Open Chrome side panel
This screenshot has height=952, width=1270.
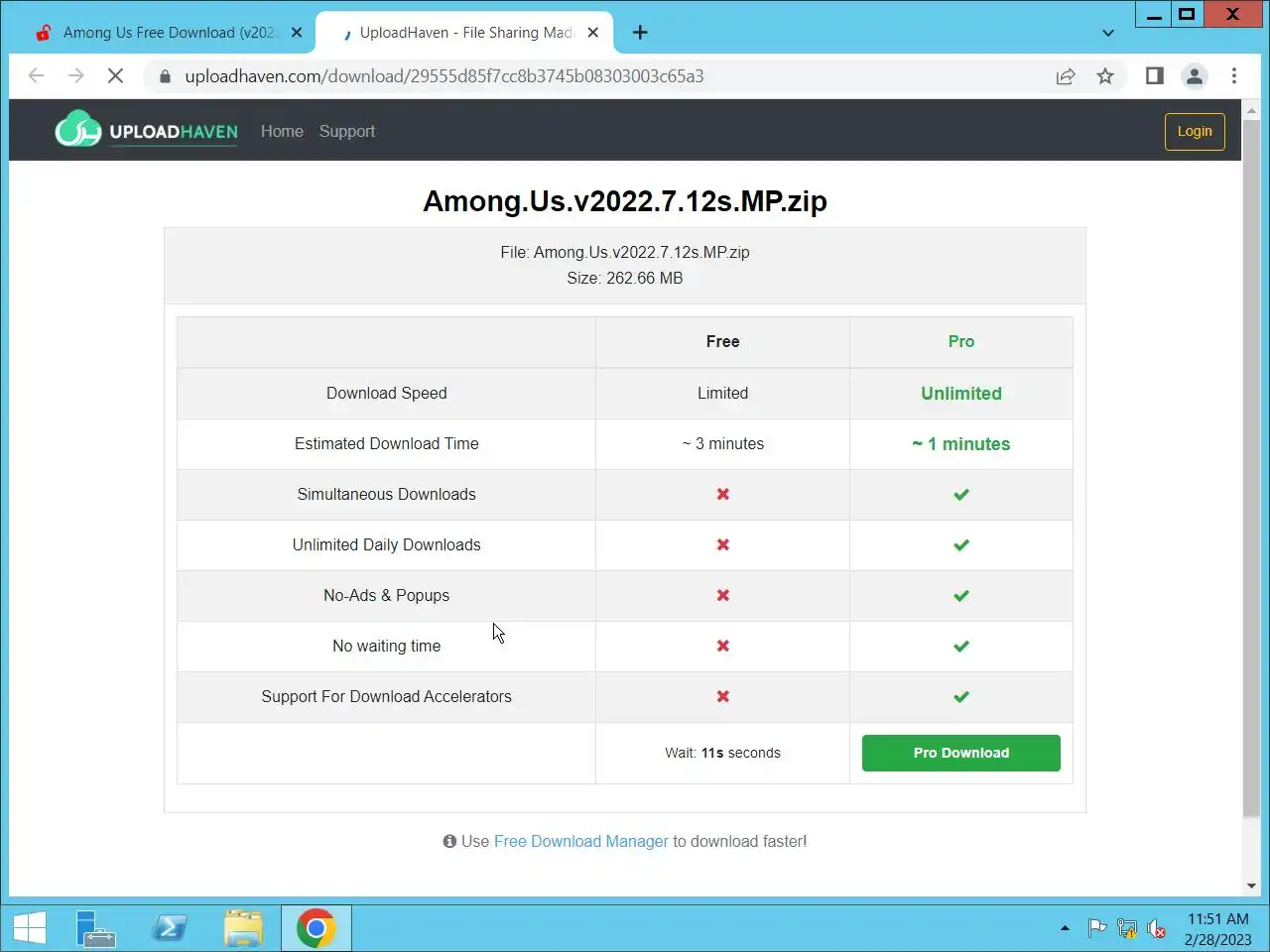point(1154,76)
